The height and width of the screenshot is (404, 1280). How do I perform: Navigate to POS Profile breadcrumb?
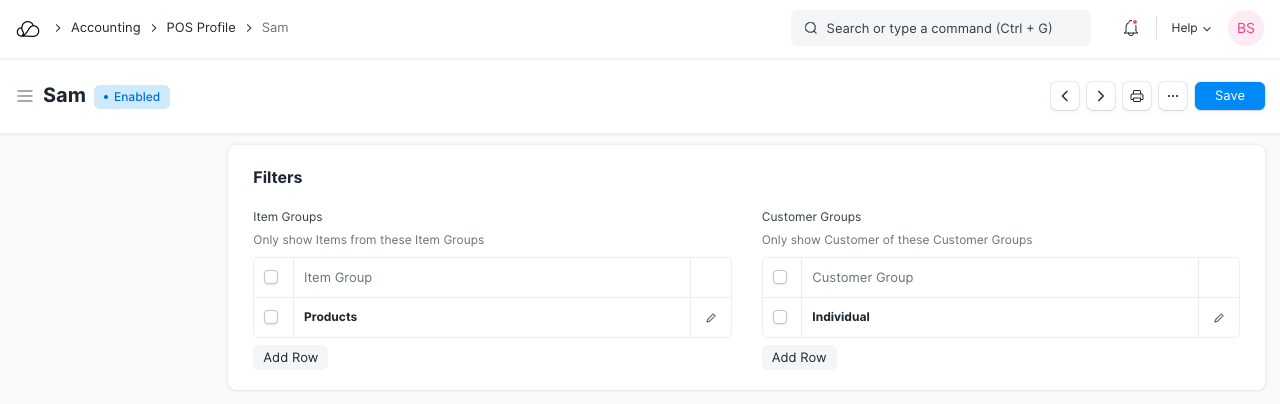201,28
